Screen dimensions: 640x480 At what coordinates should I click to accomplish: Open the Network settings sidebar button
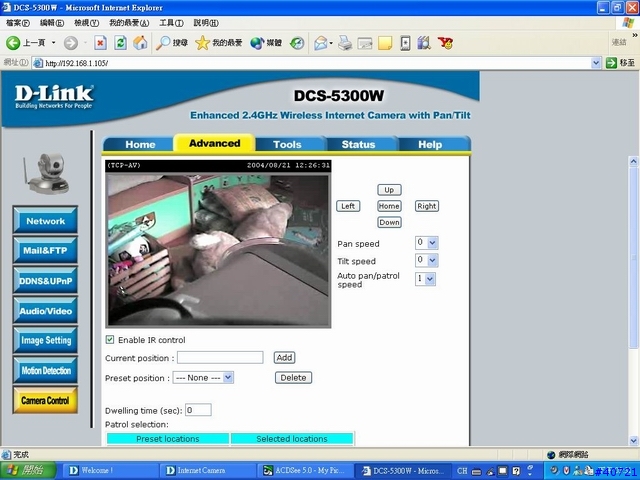coord(45,221)
